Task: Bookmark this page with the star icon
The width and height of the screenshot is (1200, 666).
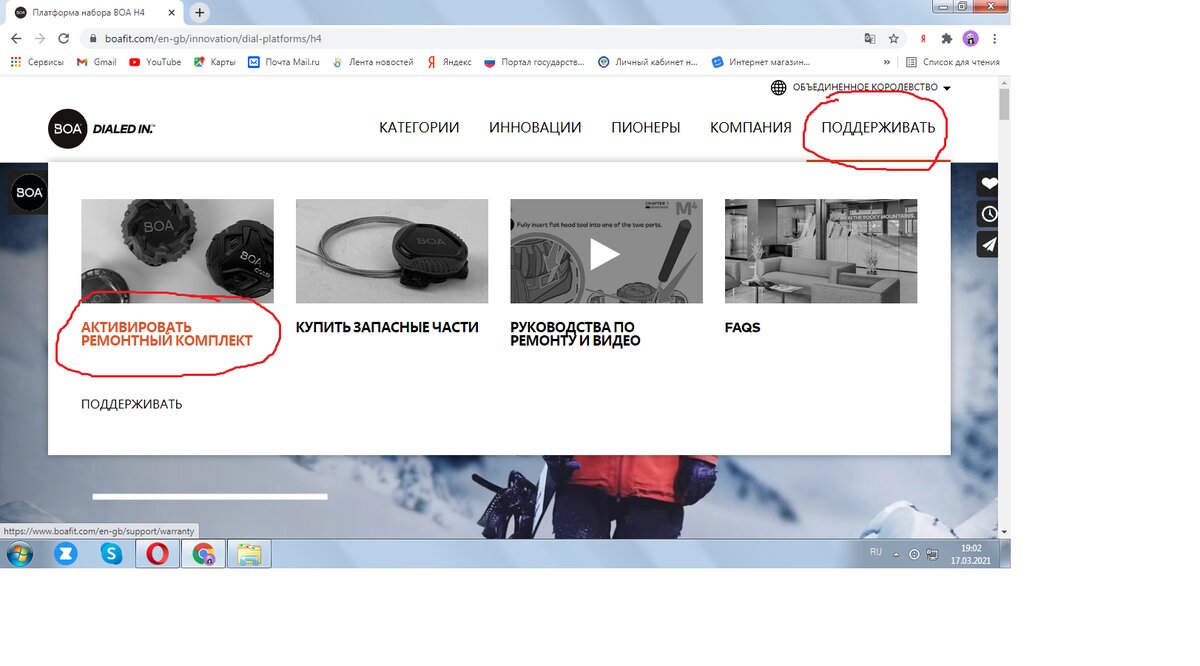Action: pos(894,38)
